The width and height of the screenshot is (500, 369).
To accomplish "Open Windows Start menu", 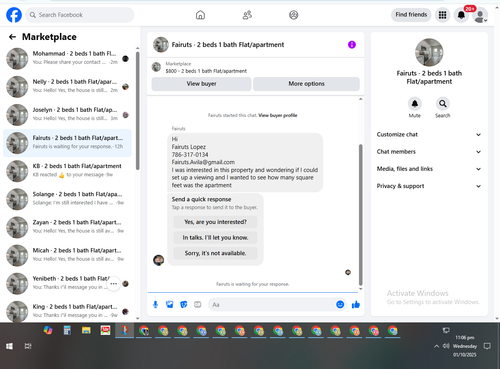I will pyautogui.click(x=9, y=346).
